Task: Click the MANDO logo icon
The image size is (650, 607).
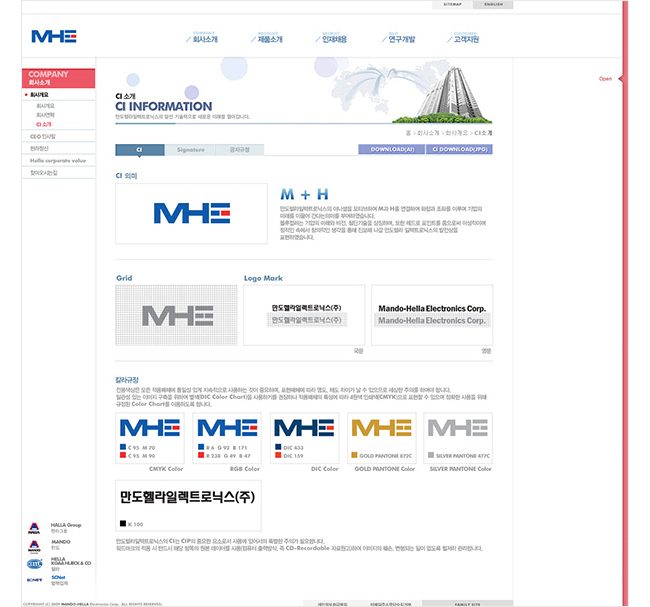Action: coord(34,546)
